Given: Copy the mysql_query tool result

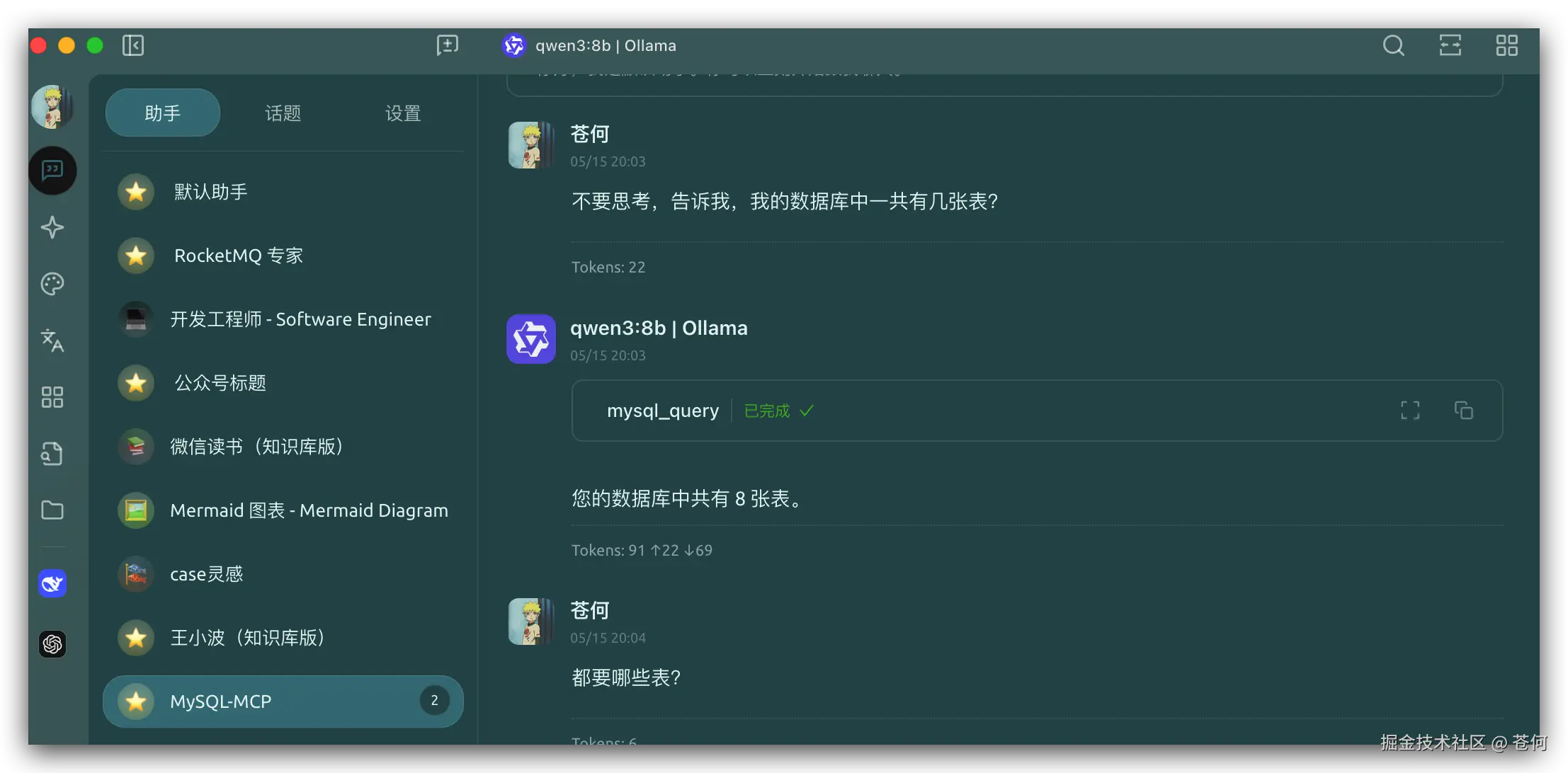Looking at the screenshot, I should click(x=1463, y=411).
